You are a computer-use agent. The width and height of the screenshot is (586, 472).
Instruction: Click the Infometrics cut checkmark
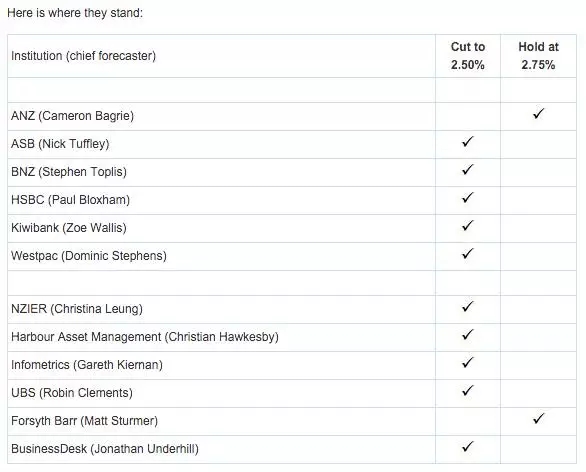468,363
